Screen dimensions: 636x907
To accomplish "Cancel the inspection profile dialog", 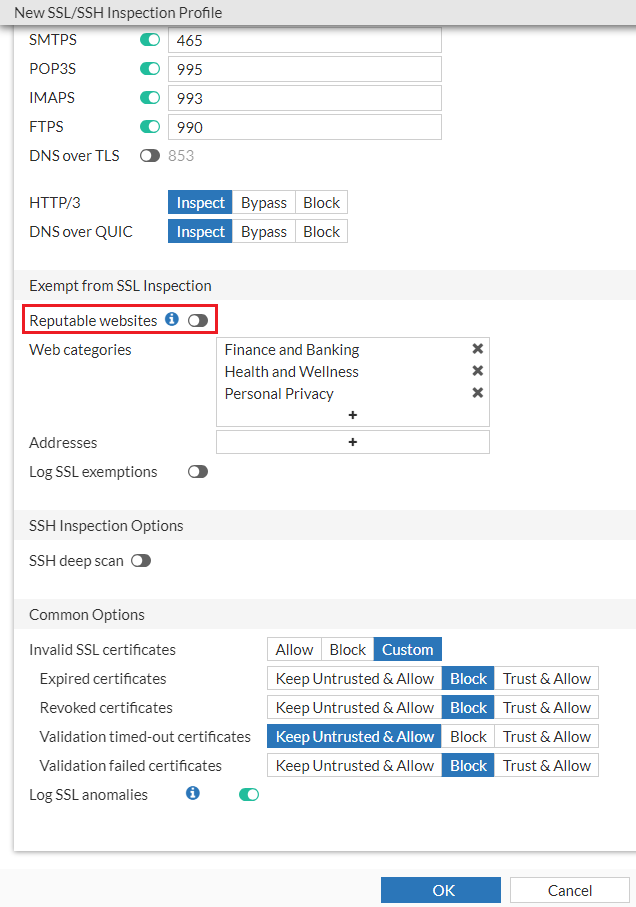I will pos(570,890).
